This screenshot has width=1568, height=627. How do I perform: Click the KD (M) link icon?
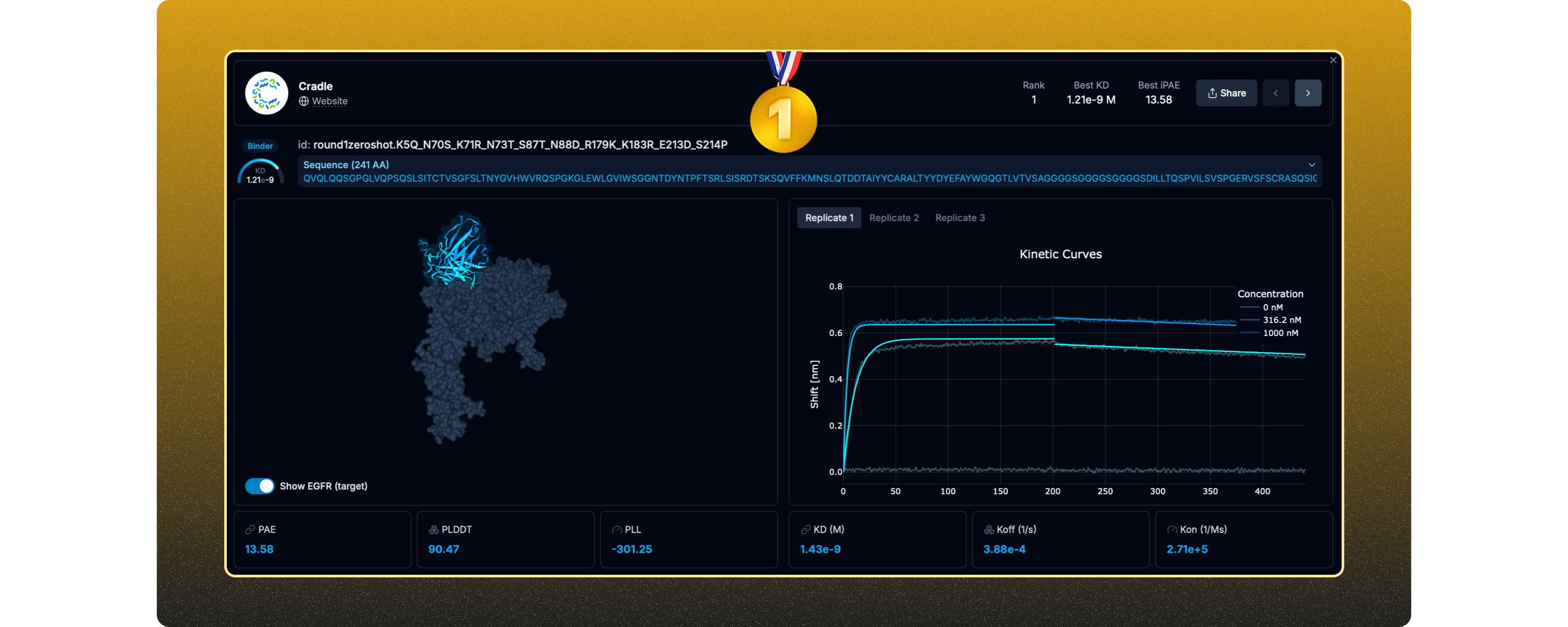(805, 530)
